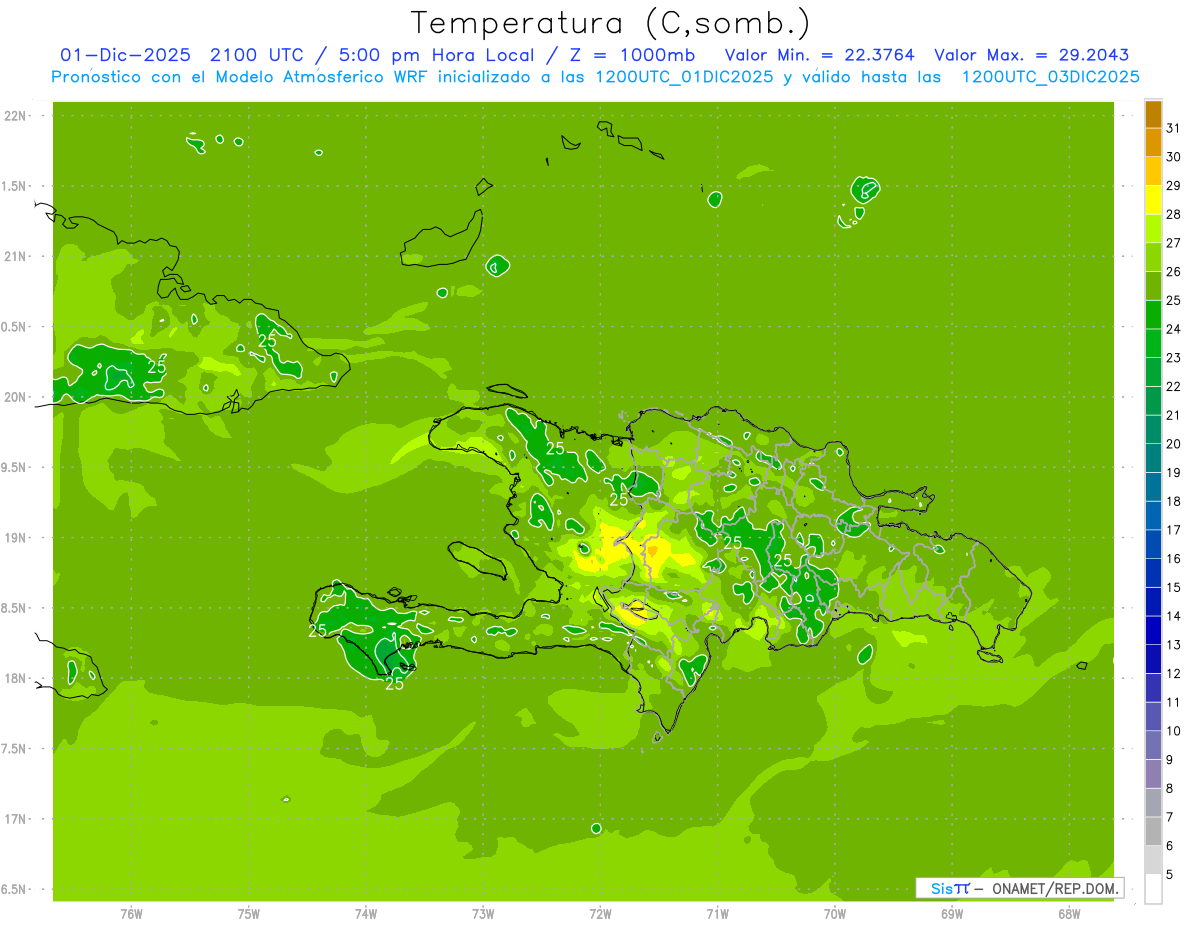The height and width of the screenshot is (927, 1200).
Task: Click the "19N" latitude axis label
Action: pos(17,538)
